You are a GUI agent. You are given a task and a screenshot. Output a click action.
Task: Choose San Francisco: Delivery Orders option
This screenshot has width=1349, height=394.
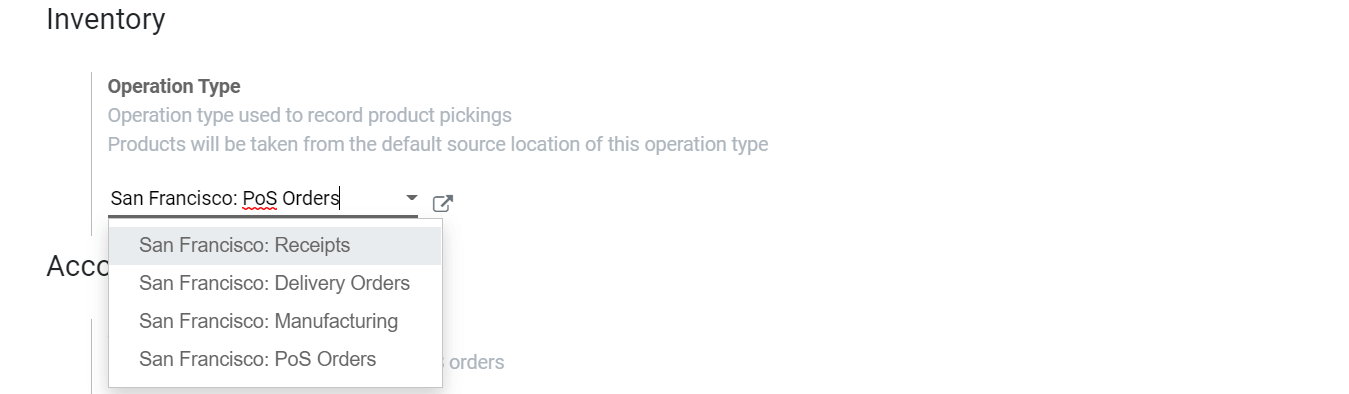tap(275, 283)
